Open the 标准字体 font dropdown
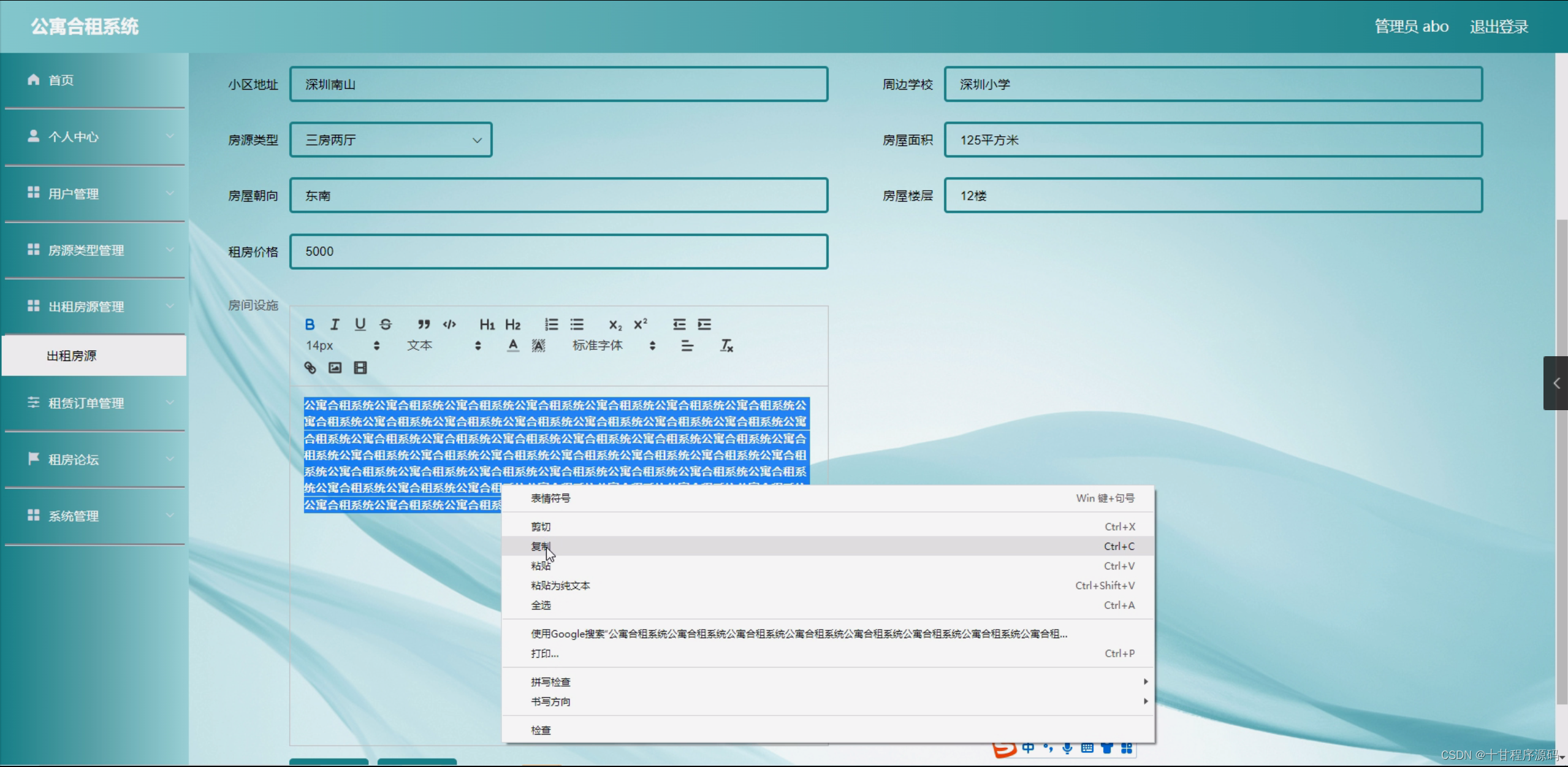This screenshot has height=767, width=1568. click(614, 346)
